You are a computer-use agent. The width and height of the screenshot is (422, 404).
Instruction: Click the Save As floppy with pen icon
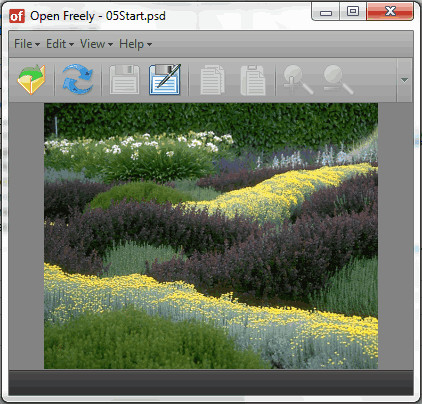click(x=165, y=80)
